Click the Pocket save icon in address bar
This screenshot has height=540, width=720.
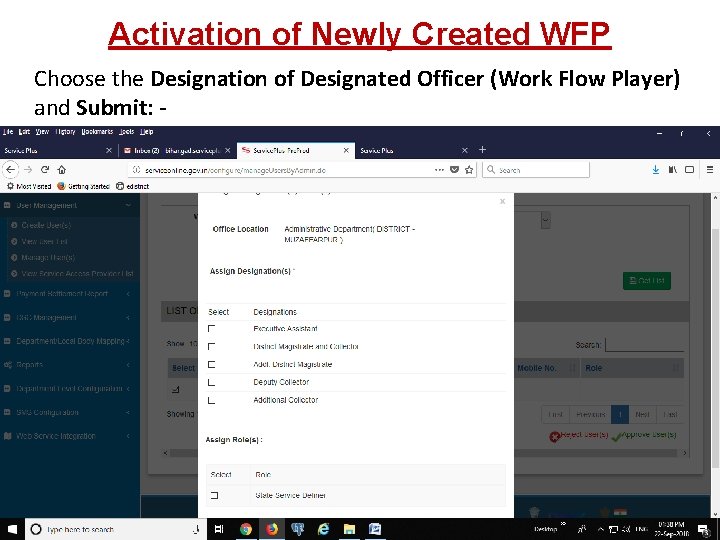click(x=454, y=169)
